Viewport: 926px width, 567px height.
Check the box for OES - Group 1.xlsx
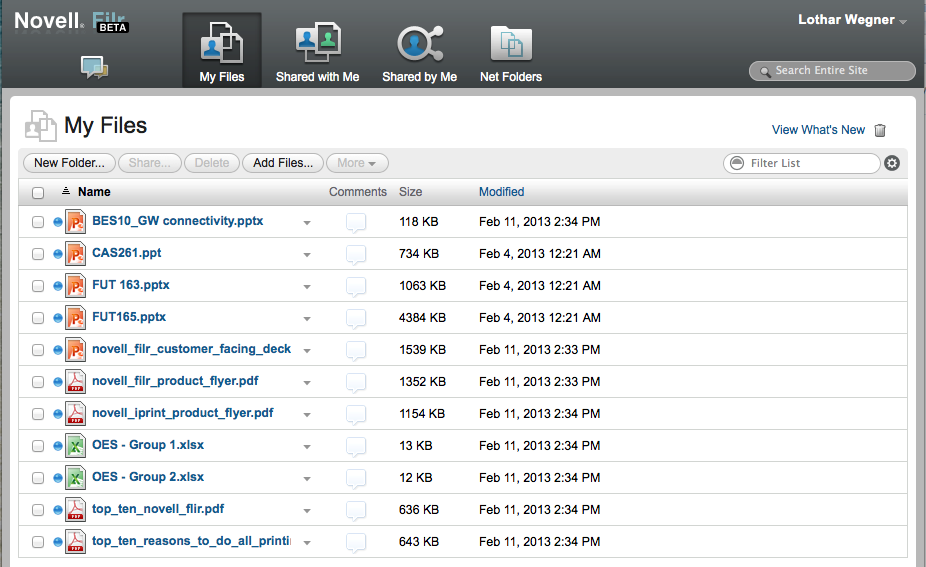coord(38,446)
